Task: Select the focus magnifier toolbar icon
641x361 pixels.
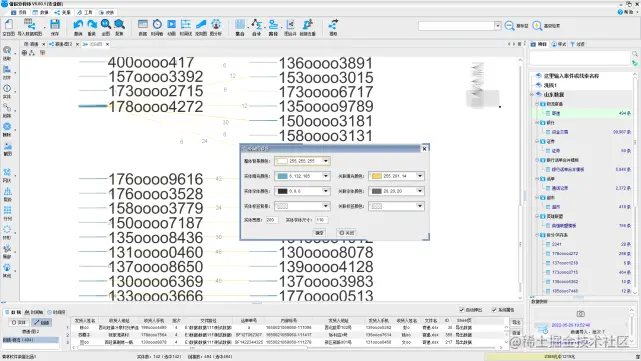Action: pos(119,25)
